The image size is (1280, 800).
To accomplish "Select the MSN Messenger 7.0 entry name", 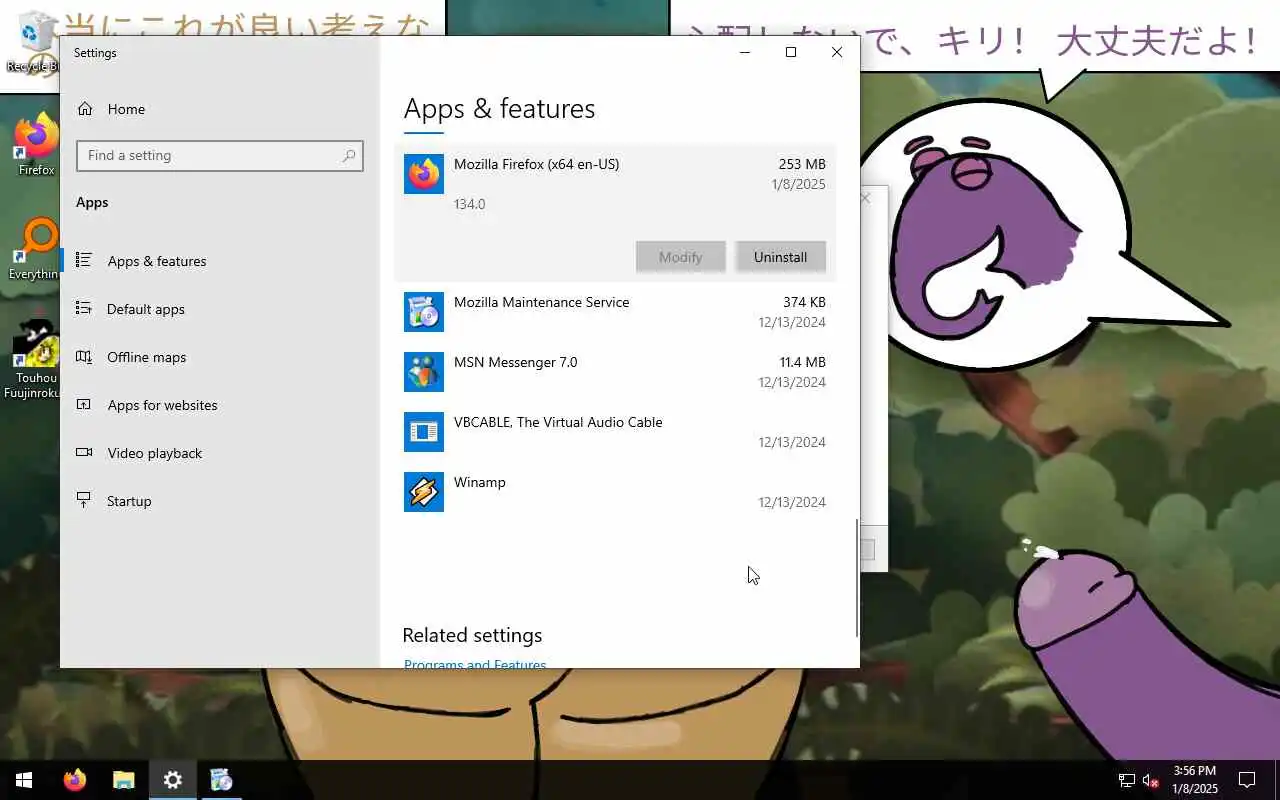I will coord(515,362).
